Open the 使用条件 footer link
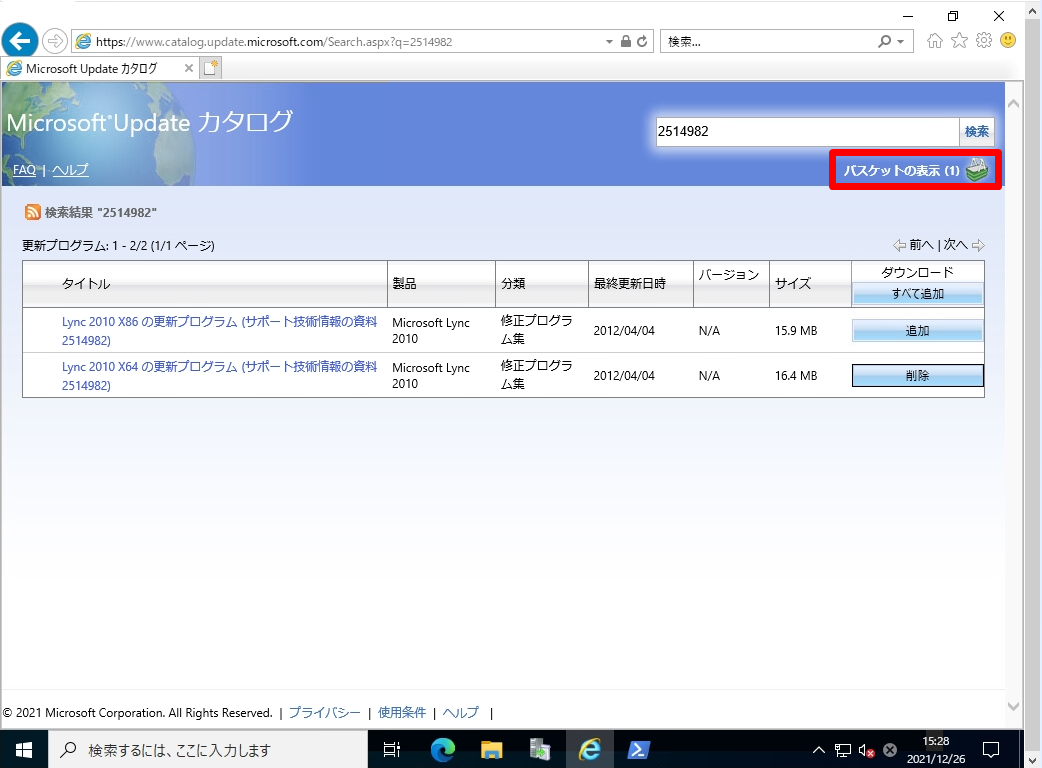The width and height of the screenshot is (1042, 768). point(402,713)
